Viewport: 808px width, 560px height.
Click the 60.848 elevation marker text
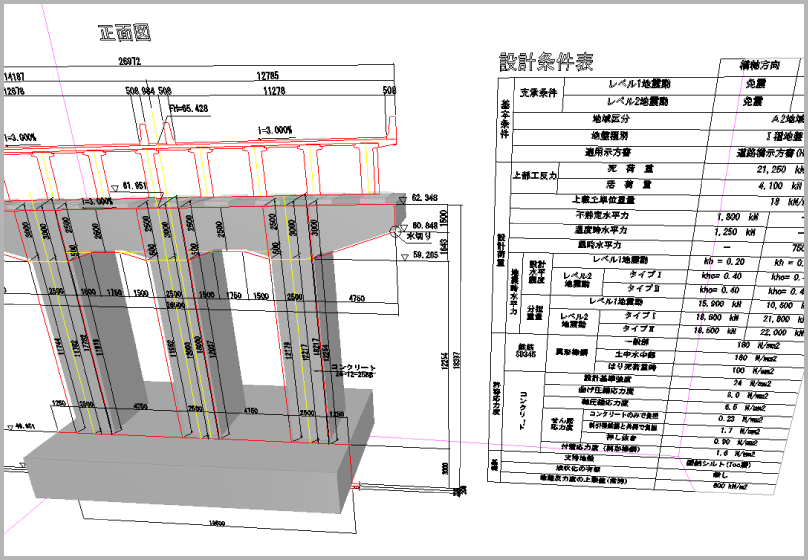point(425,225)
